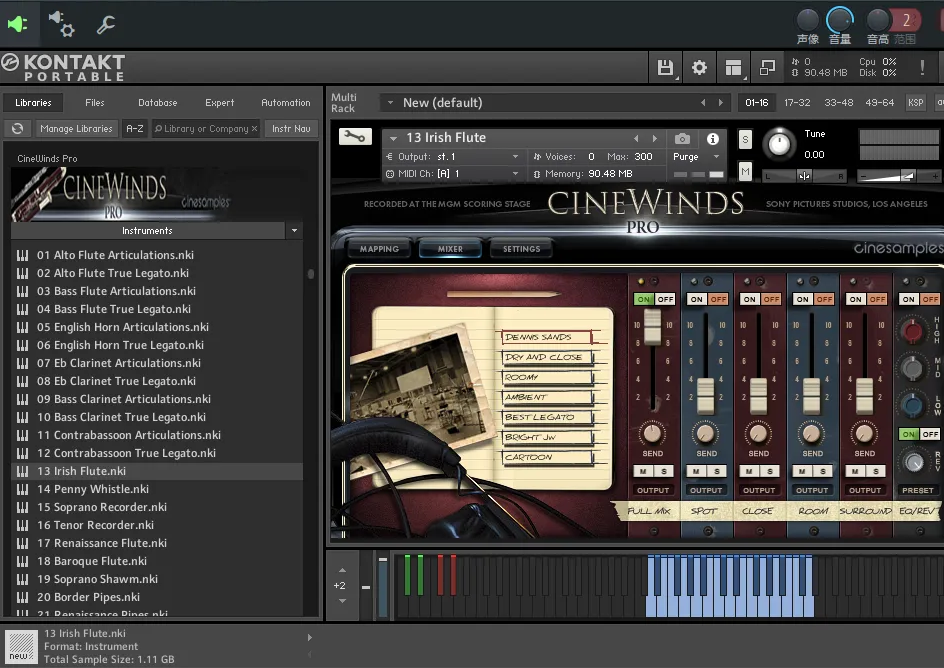Solo the Spot channel strip

point(716,471)
